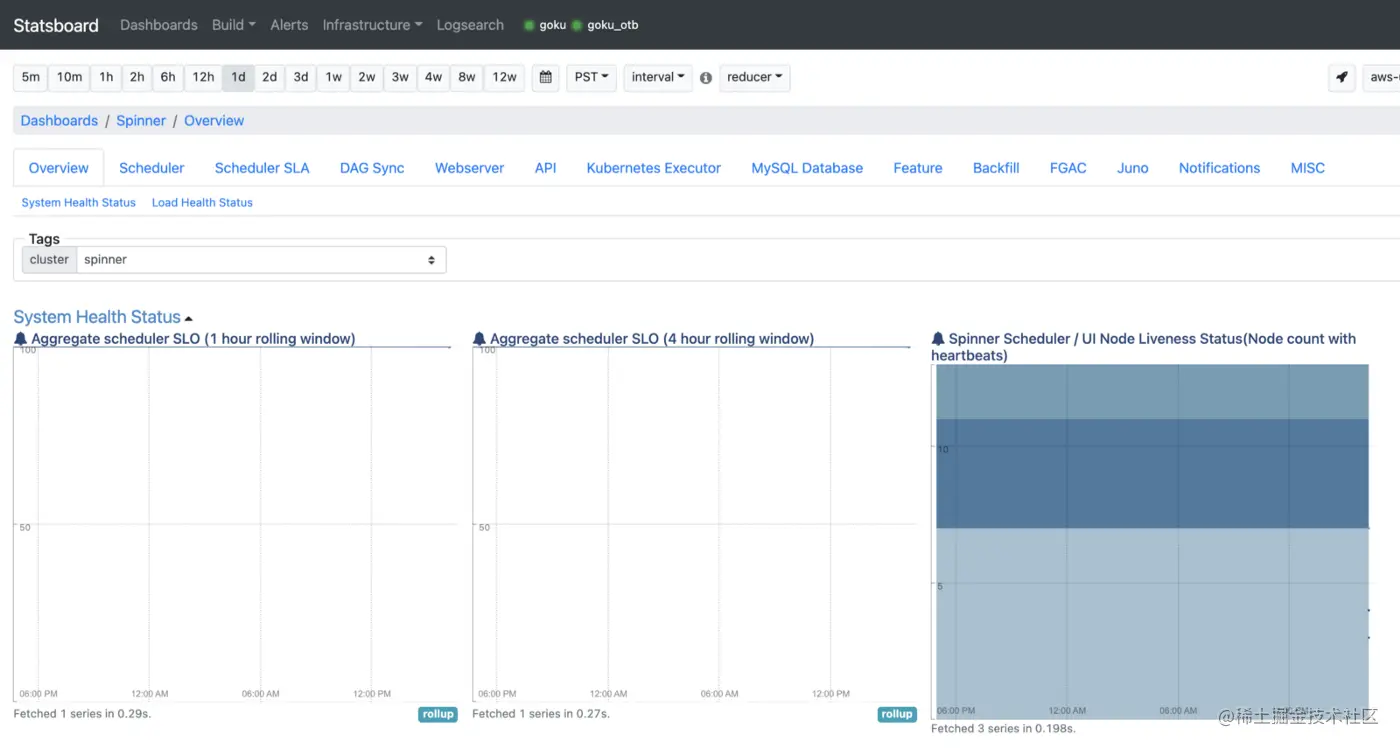Select the 5m time range
Screen dimensions: 1400x748
pos(31,77)
